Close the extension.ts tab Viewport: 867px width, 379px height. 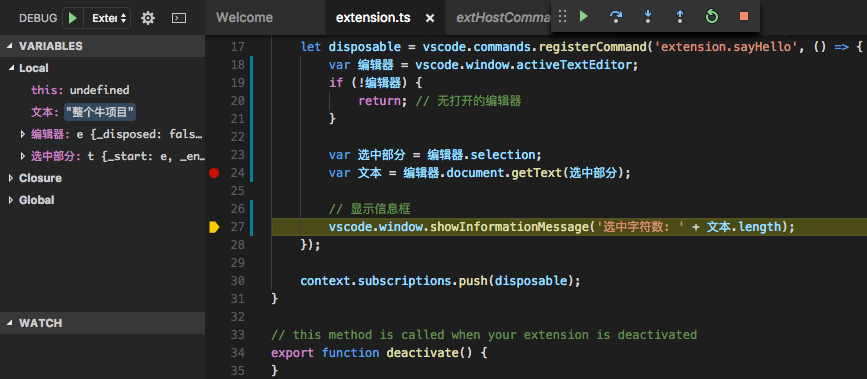430,18
